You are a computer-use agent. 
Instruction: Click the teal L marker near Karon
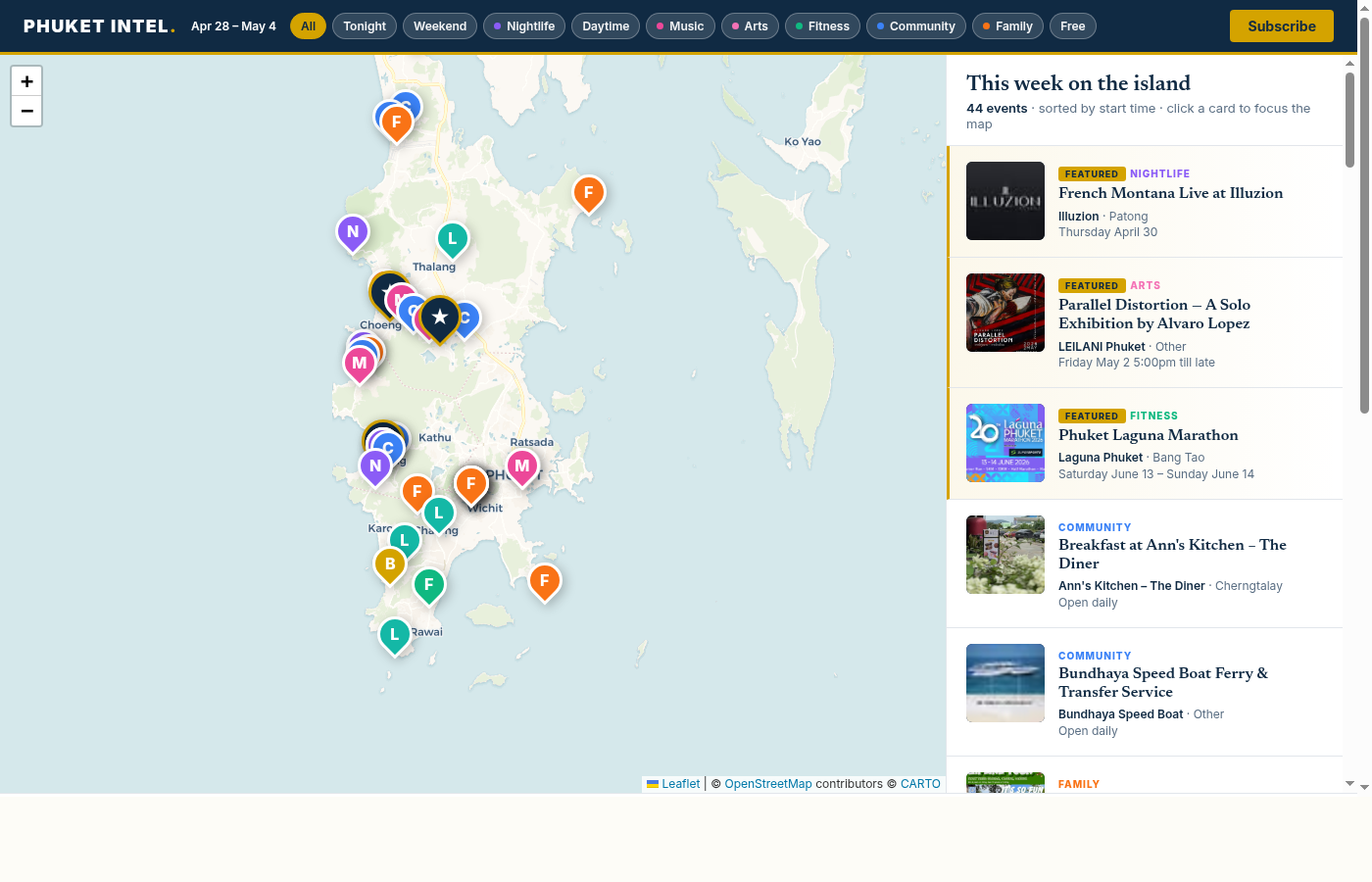click(404, 540)
